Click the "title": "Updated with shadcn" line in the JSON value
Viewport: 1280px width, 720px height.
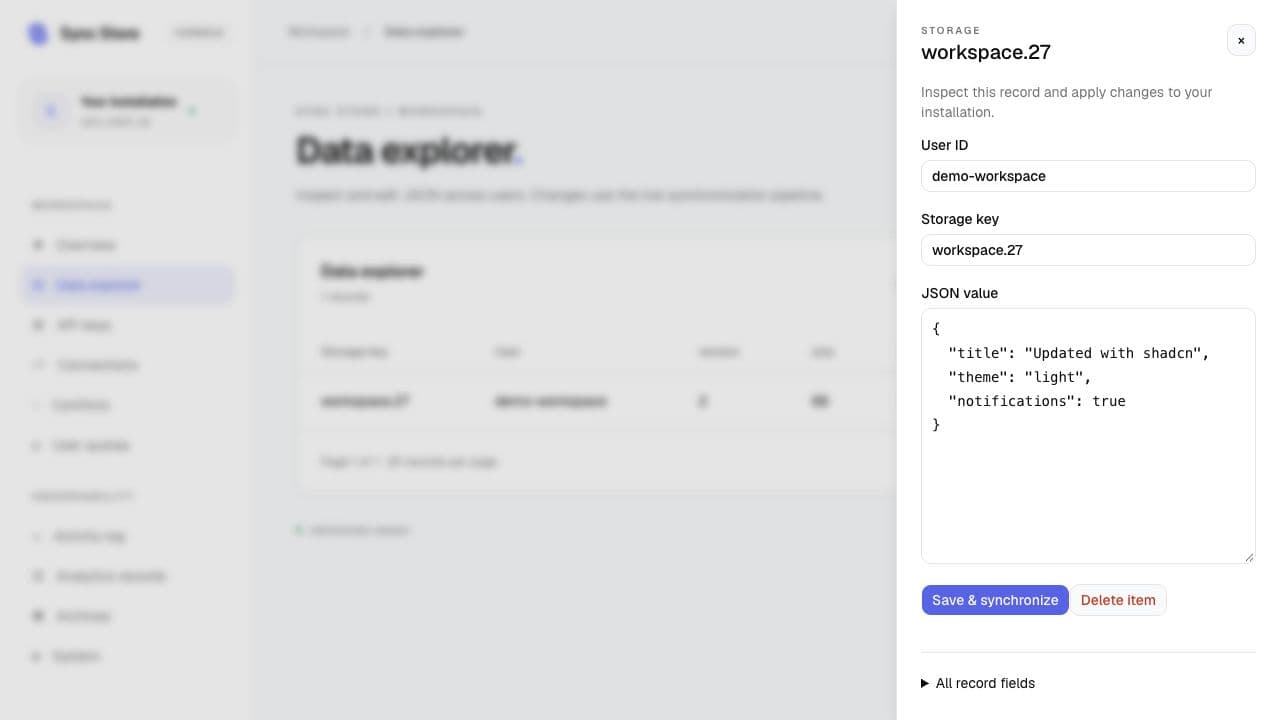click(x=1079, y=353)
